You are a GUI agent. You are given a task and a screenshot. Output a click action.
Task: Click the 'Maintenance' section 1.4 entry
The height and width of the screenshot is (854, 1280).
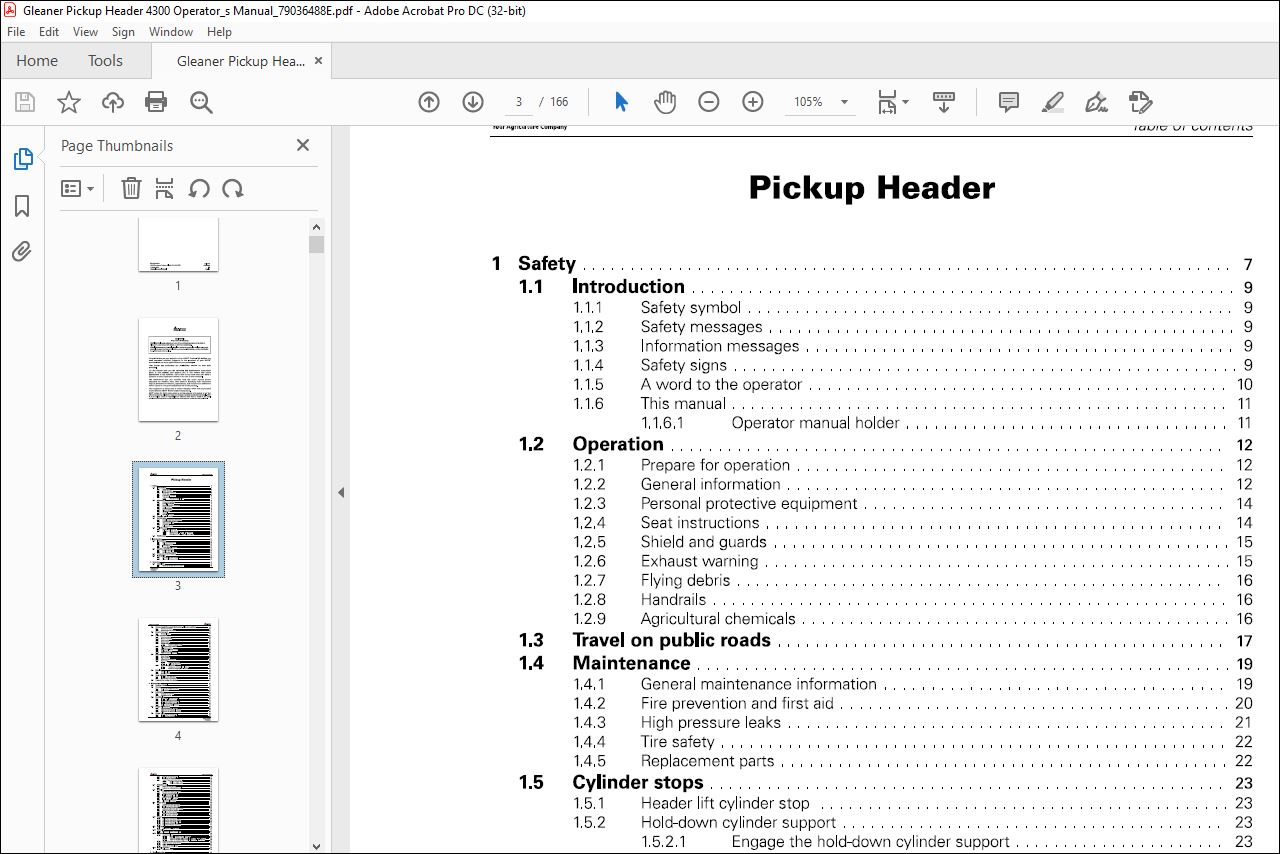[631, 663]
